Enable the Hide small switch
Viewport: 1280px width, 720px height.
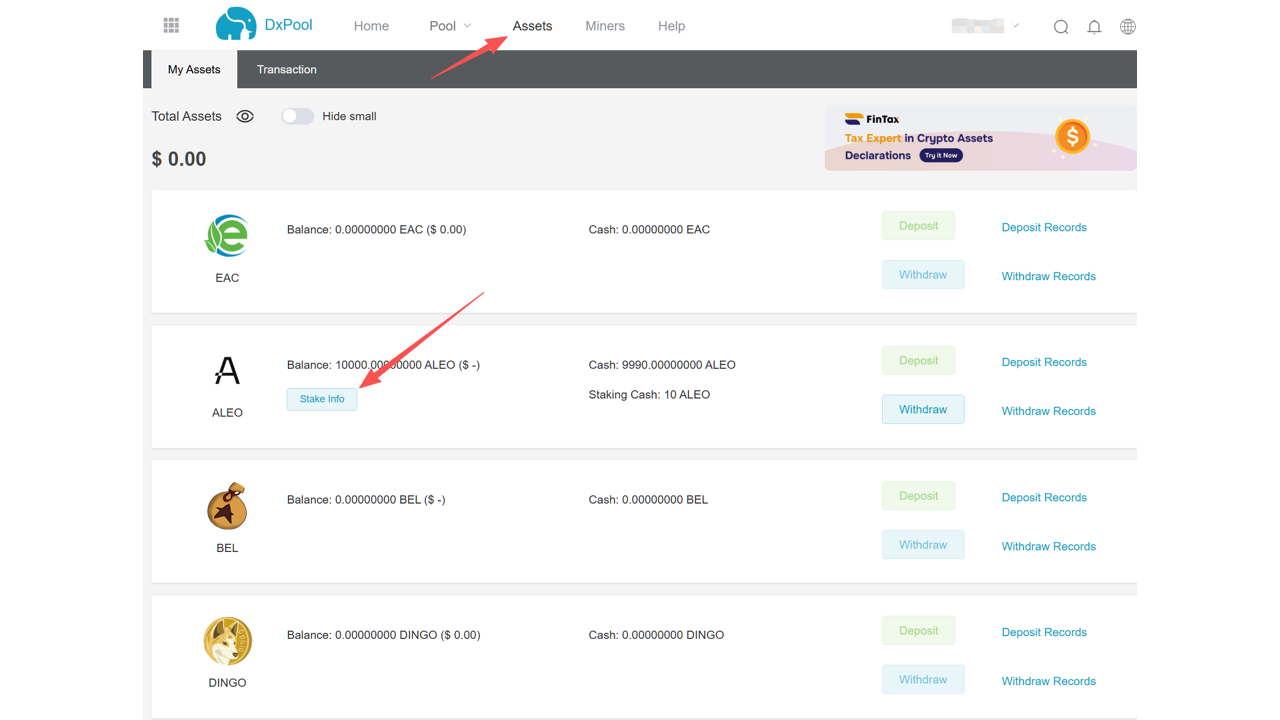pos(297,116)
